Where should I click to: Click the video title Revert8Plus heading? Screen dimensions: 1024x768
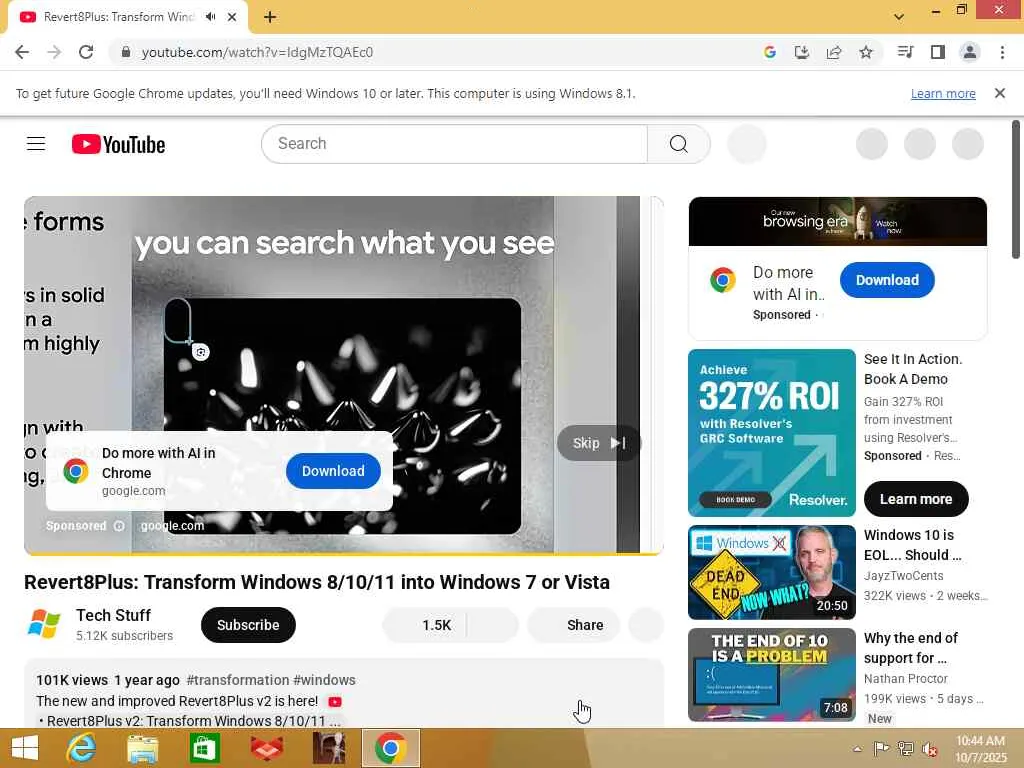(x=317, y=582)
